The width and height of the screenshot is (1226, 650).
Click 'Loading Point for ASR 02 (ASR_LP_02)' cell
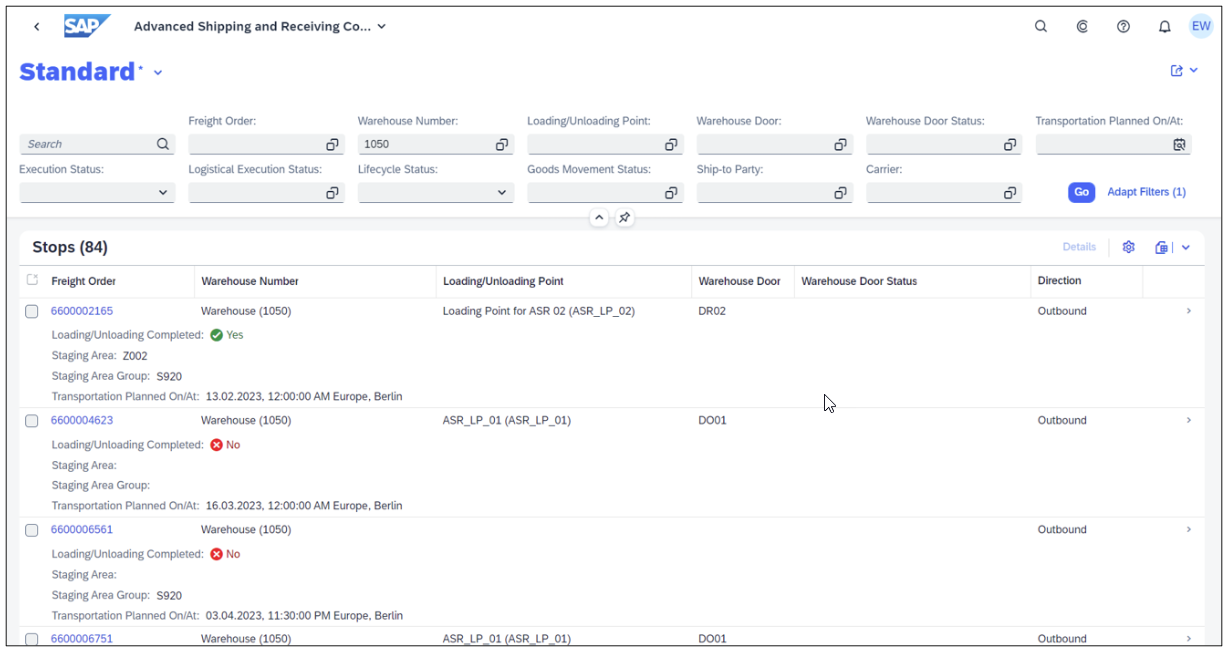tap(539, 311)
